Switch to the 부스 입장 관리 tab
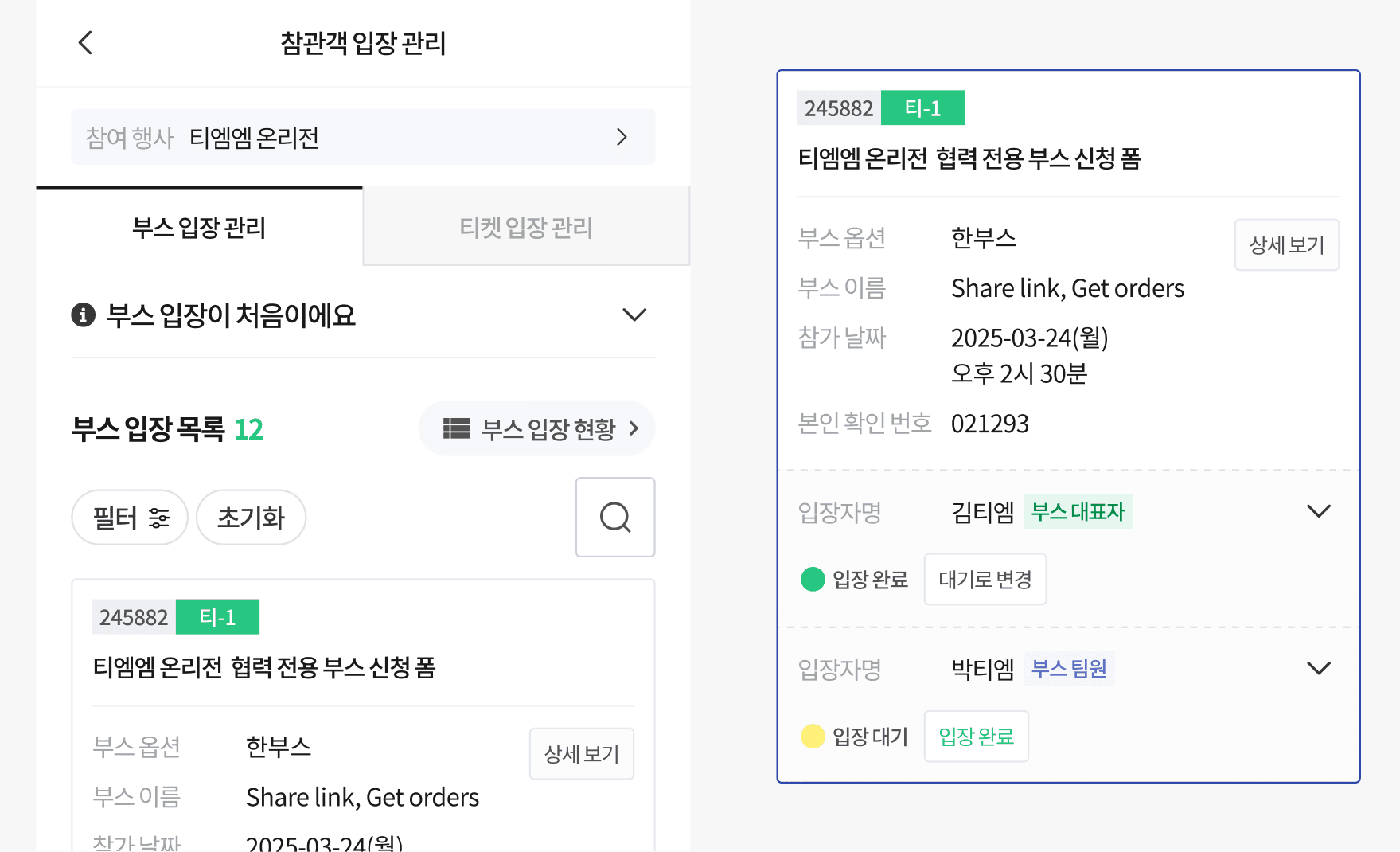Viewport: 1400px width, 852px height. coord(199,227)
